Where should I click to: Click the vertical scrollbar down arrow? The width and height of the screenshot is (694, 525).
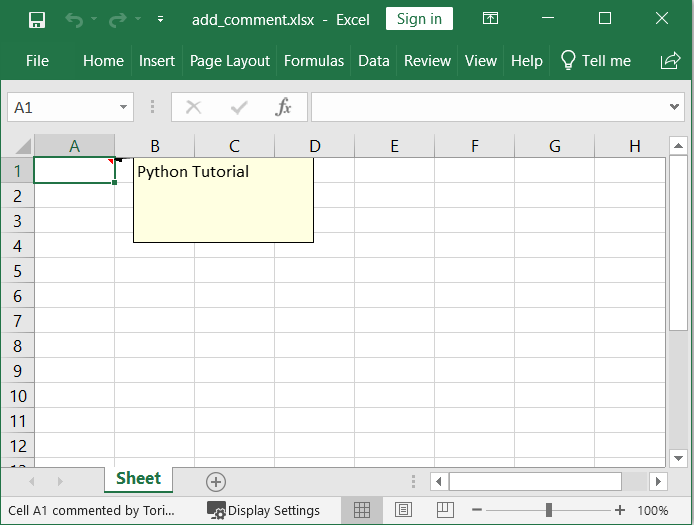[678, 458]
